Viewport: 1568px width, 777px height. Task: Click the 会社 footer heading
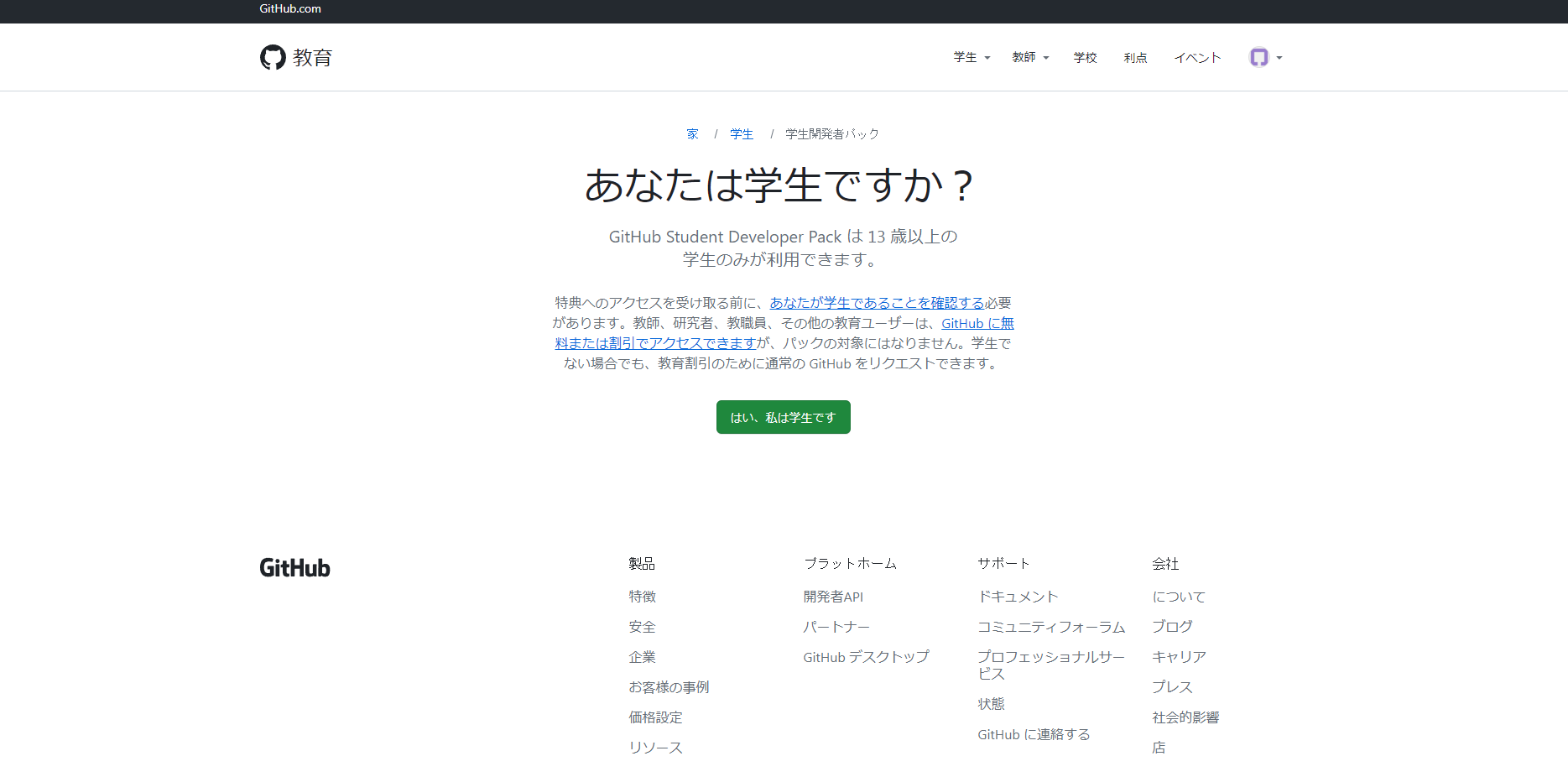tap(1165, 564)
